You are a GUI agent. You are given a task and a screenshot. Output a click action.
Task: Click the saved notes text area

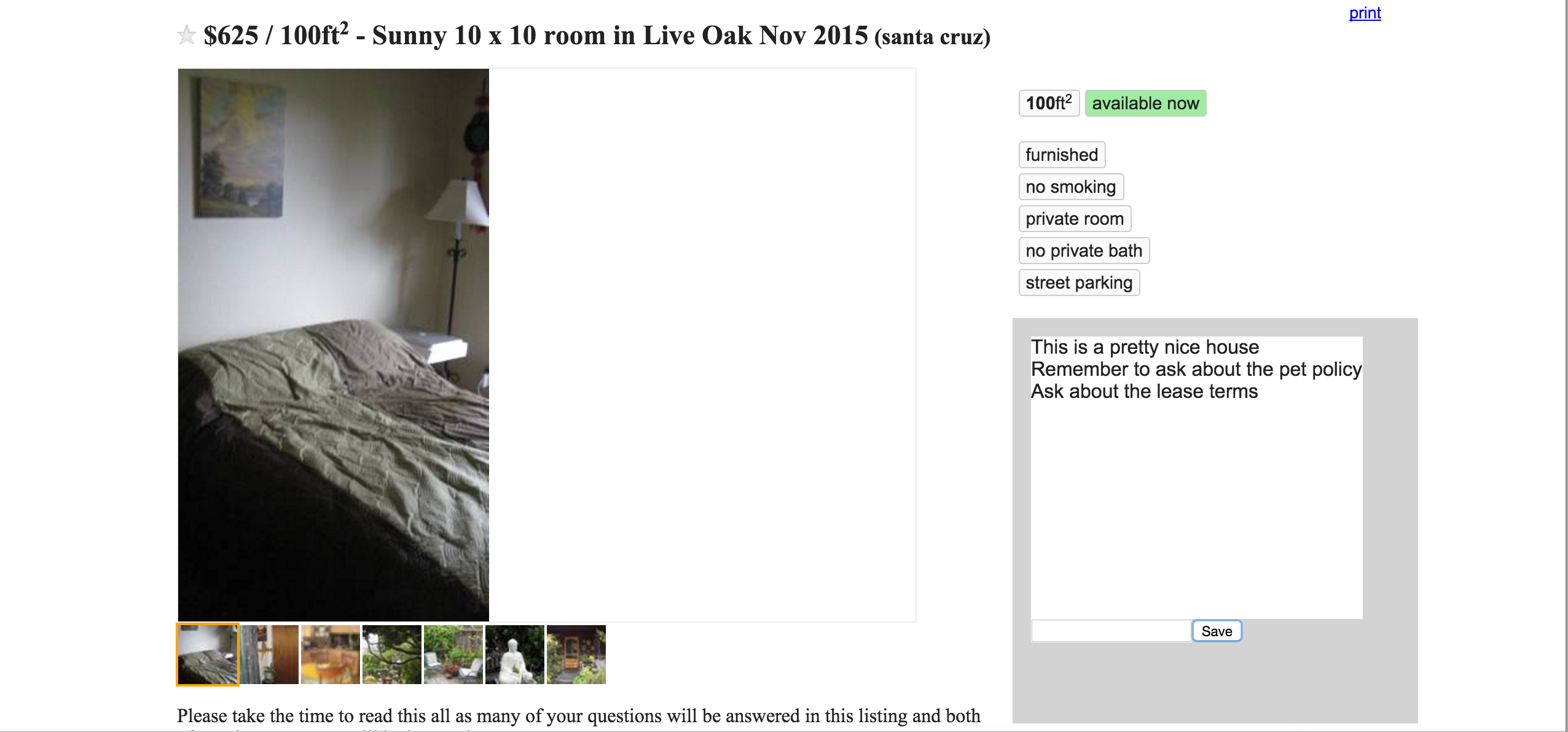(1197, 477)
